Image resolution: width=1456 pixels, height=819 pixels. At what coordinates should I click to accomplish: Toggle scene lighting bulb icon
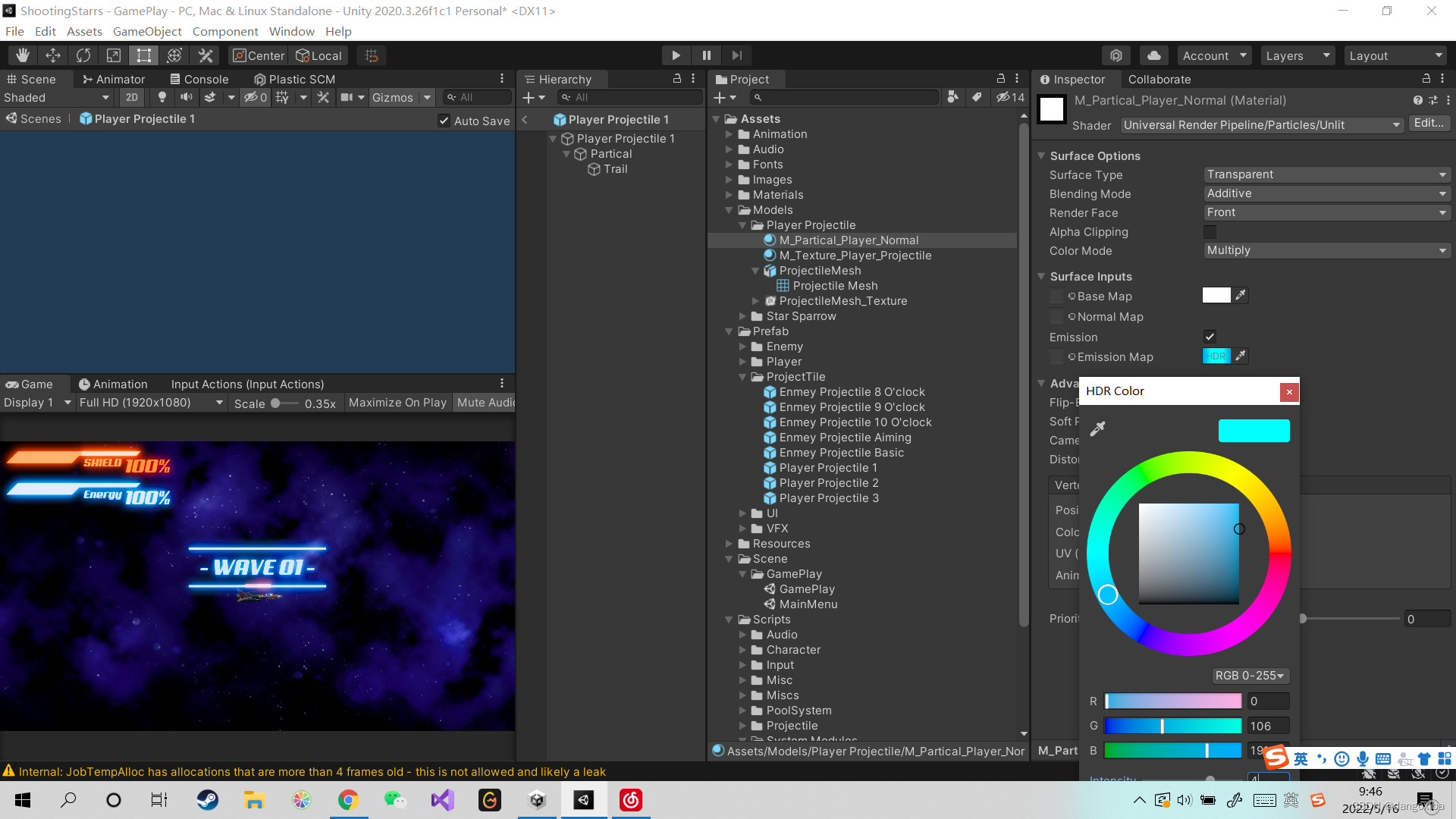[x=162, y=97]
